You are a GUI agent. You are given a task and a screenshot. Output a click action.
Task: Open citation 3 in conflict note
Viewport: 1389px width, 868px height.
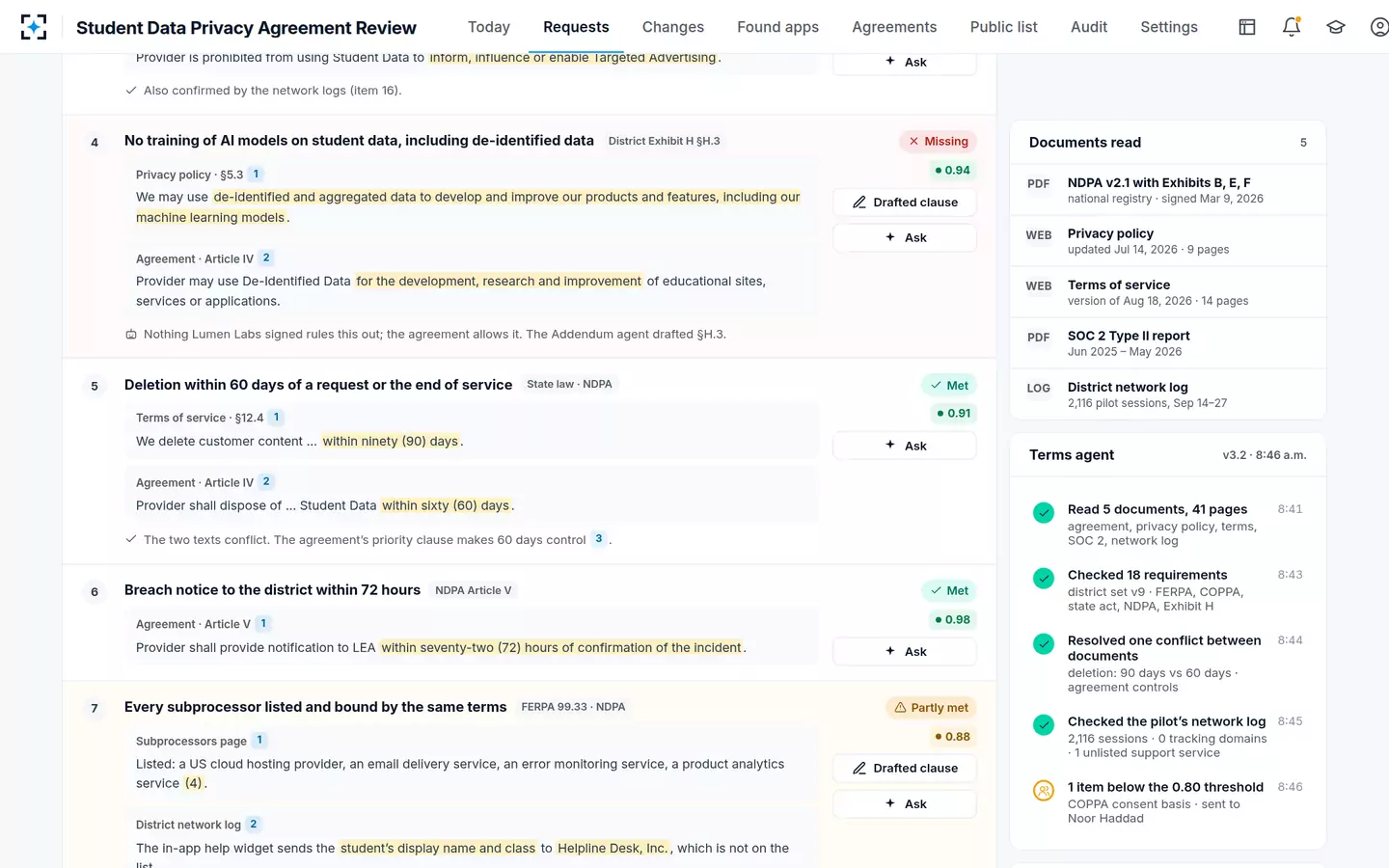pyautogui.click(x=599, y=539)
